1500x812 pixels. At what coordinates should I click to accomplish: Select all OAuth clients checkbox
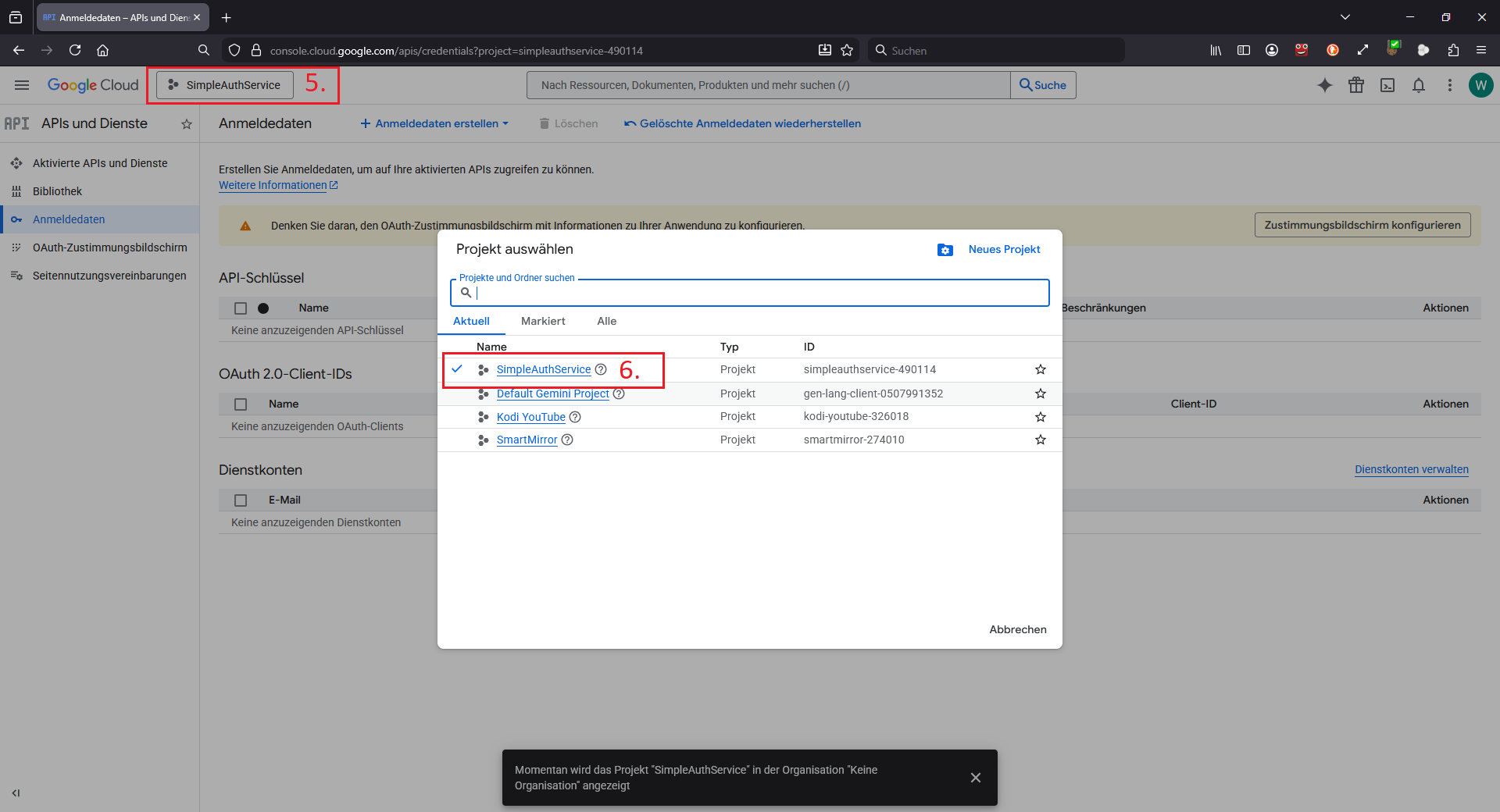[x=241, y=404]
